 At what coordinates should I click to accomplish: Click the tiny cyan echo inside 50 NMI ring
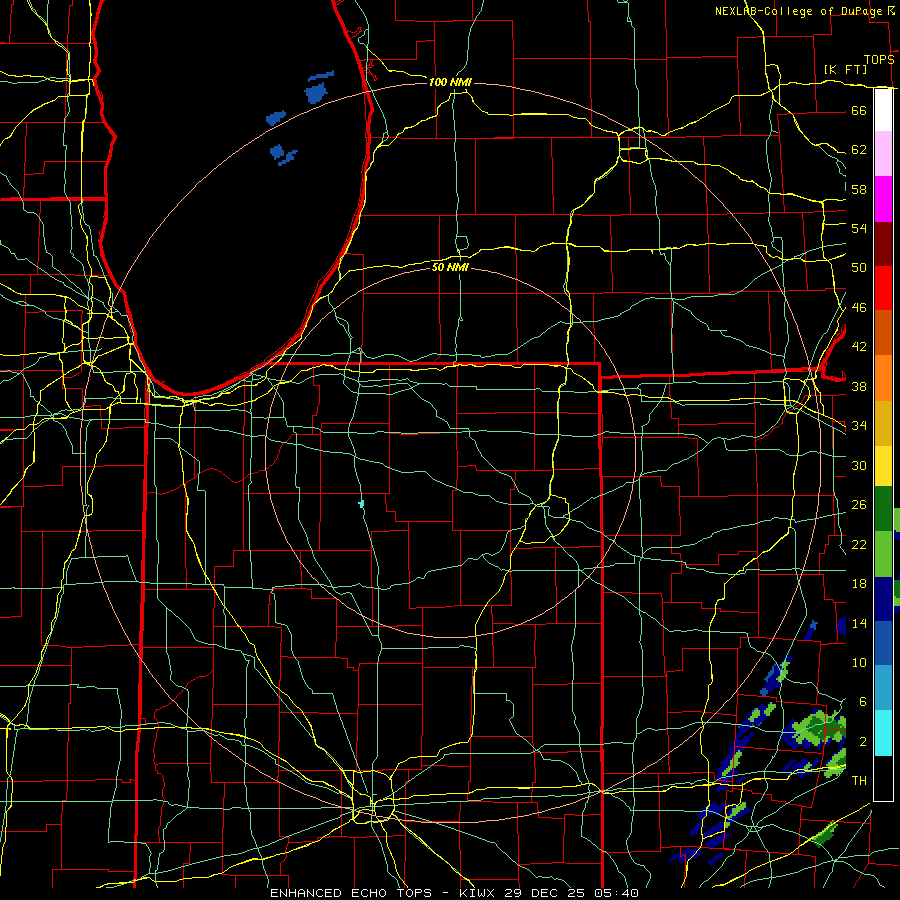(361, 504)
